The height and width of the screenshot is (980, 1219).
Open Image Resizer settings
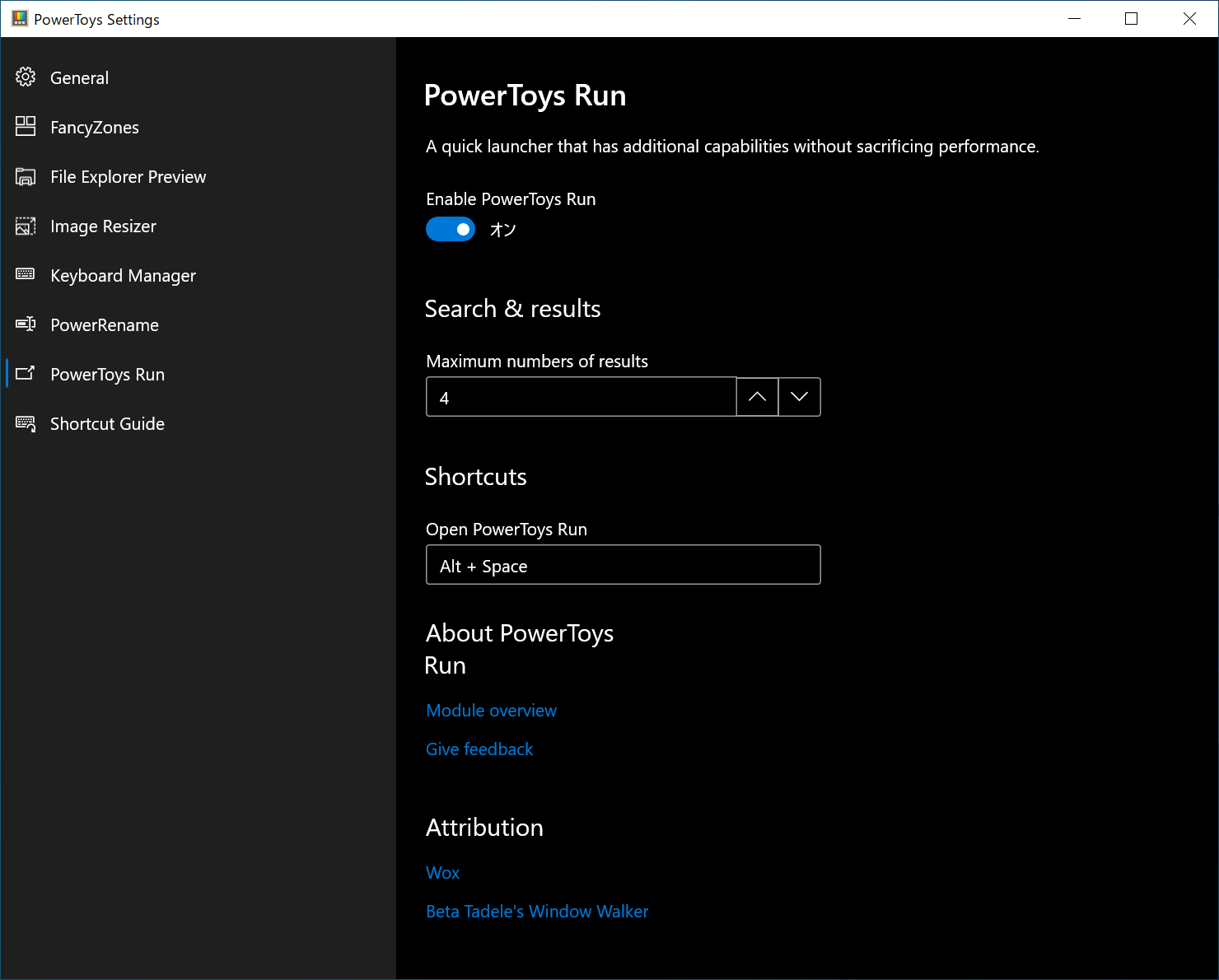[x=198, y=226]
